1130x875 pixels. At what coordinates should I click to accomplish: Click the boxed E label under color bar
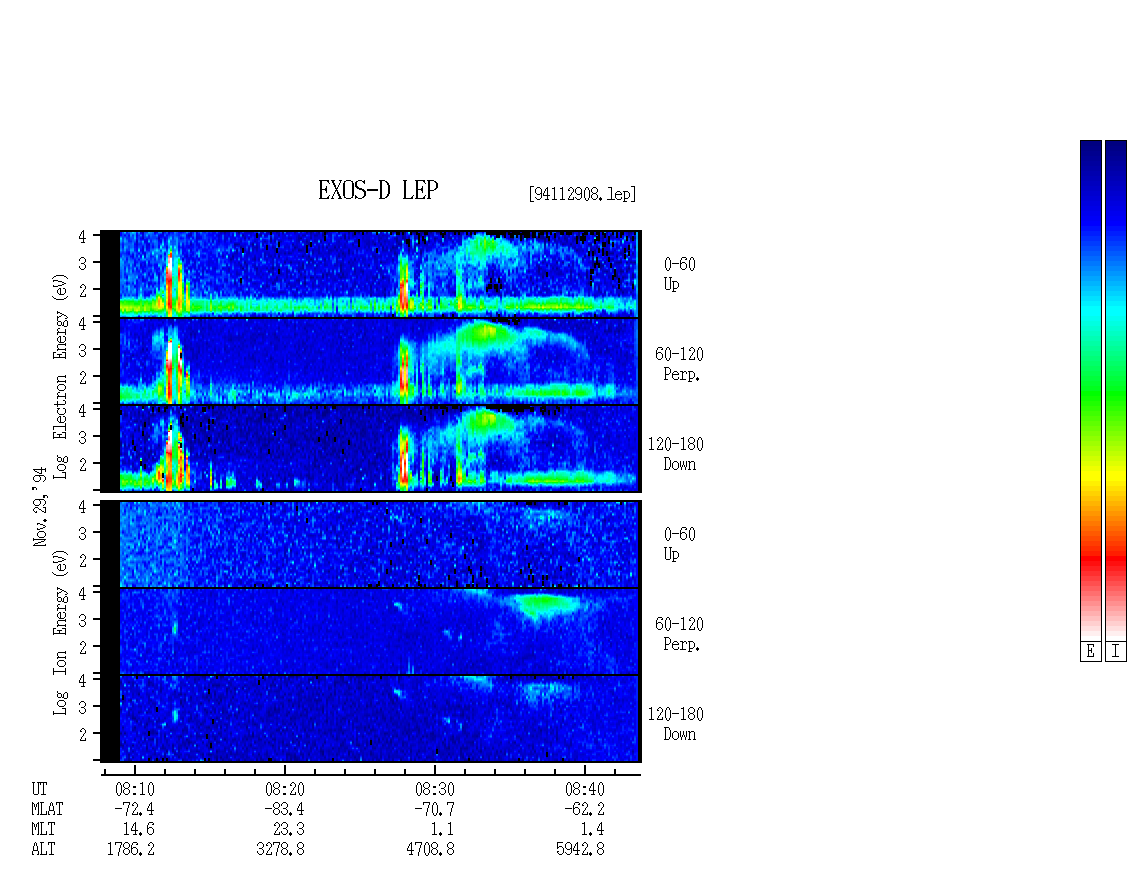pos(1090,651)
